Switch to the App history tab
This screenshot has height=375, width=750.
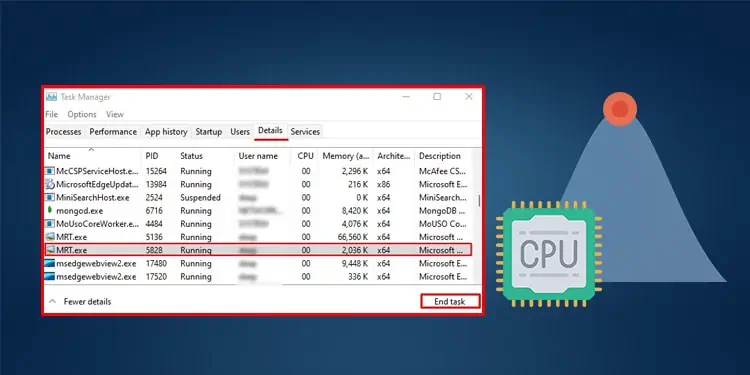click(x=166, y=132)
